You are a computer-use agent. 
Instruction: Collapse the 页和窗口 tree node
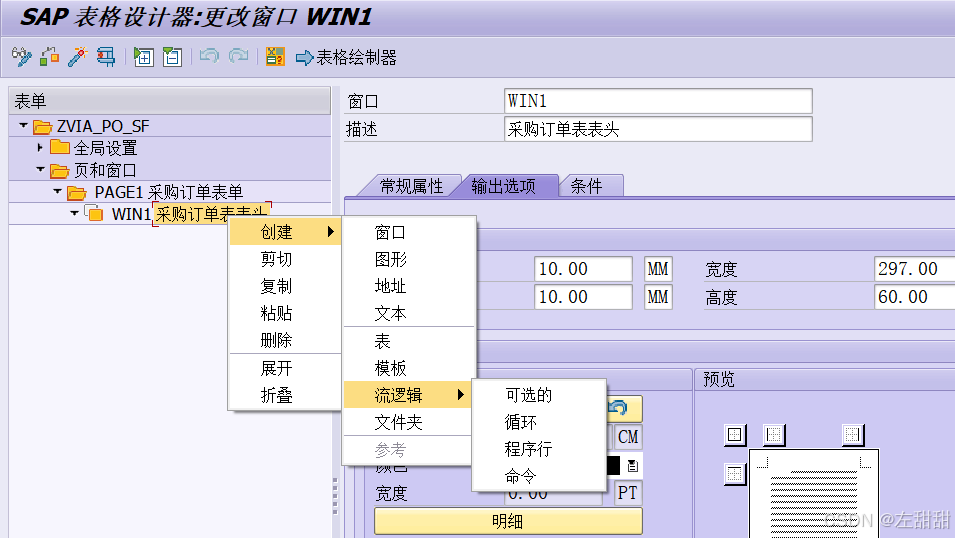pyautogui.click(x=40, y=169)
